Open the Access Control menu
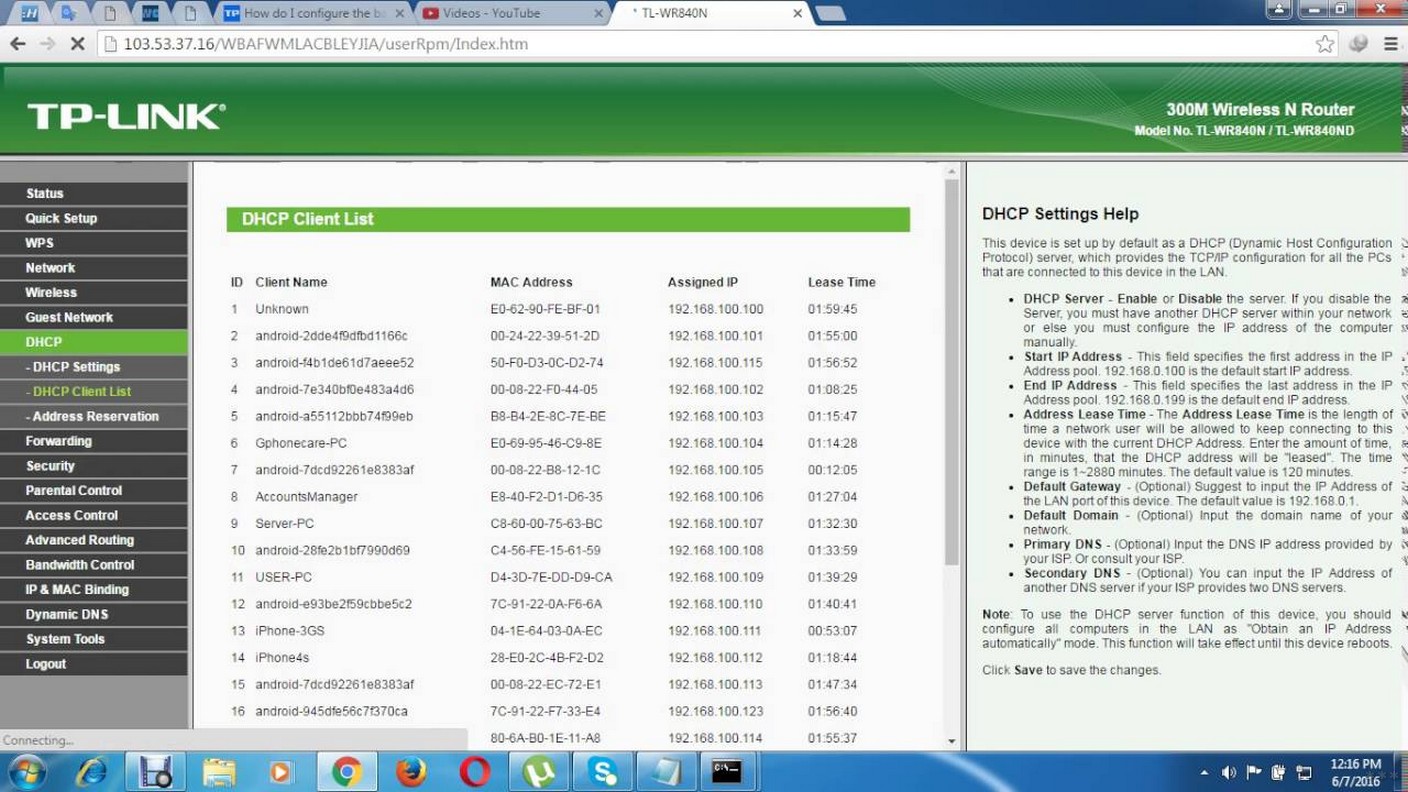Viewport: 1408px width, 792px height. [93, 515]
